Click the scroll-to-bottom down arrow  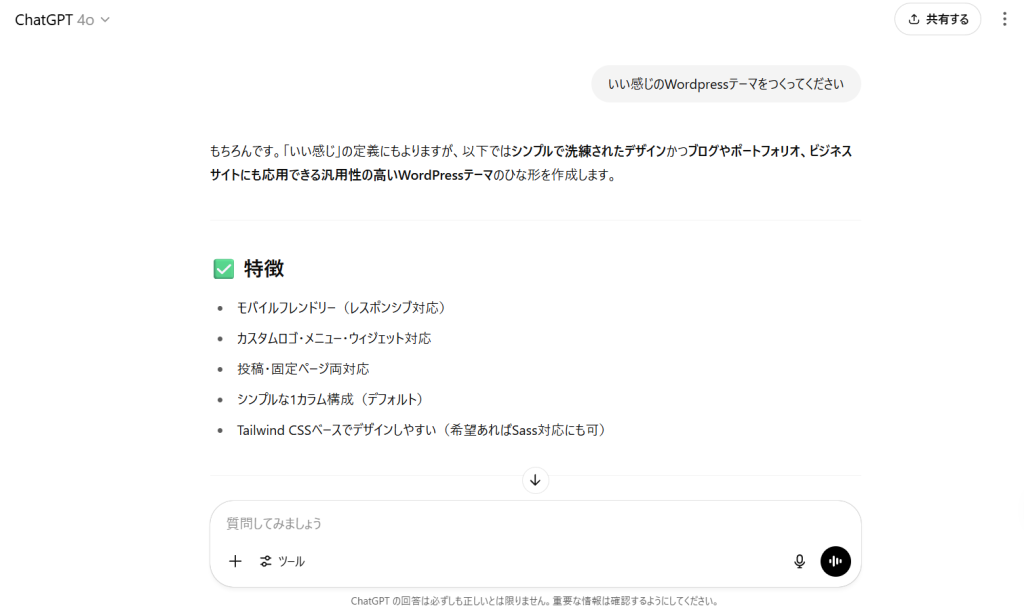(535, 481)
